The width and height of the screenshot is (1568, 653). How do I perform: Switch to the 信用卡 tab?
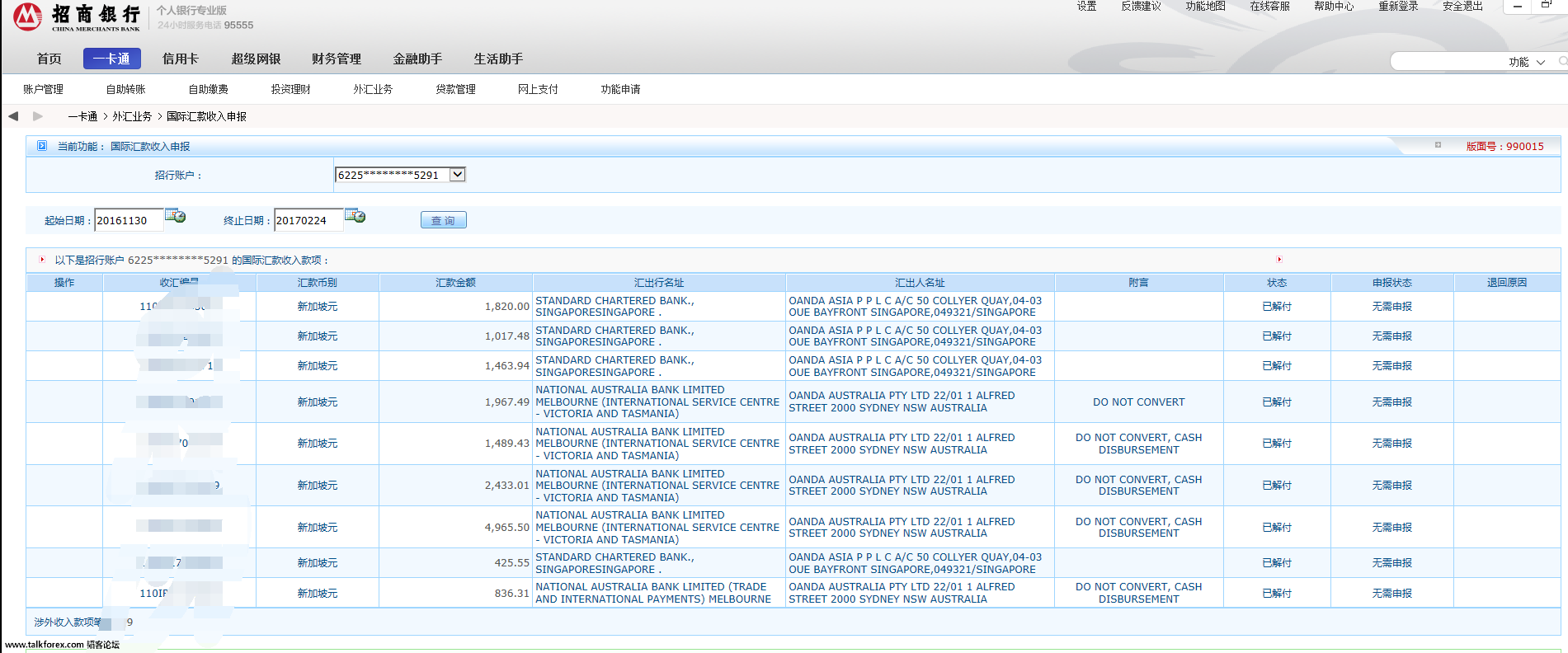pos(181,59)
